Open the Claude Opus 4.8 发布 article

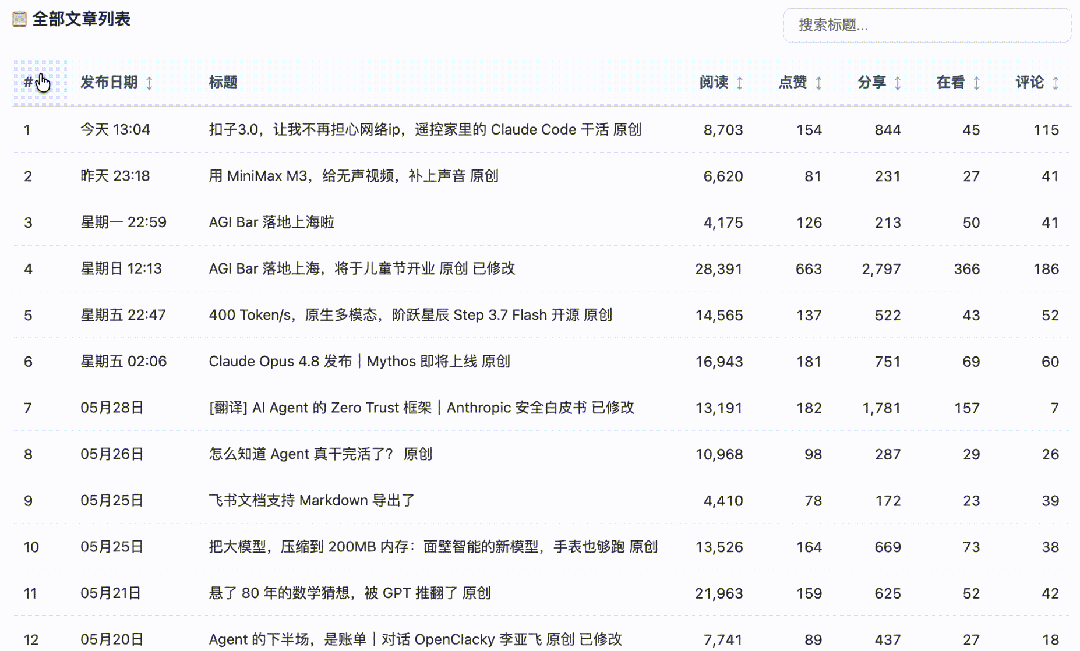[360, 361]
